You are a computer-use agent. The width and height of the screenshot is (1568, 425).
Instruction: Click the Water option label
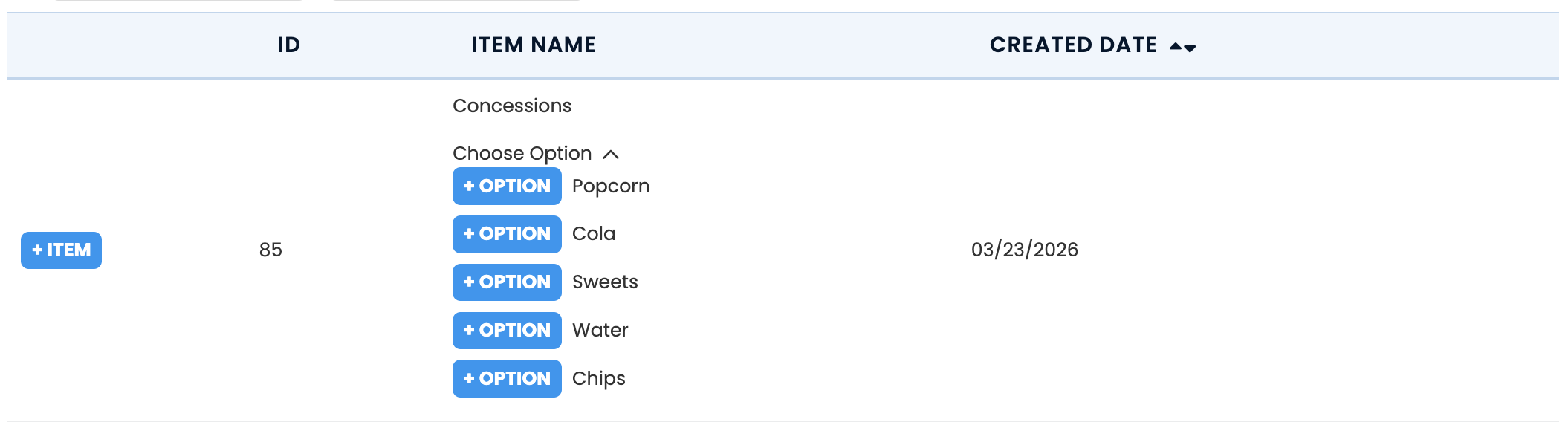[600, 331]
